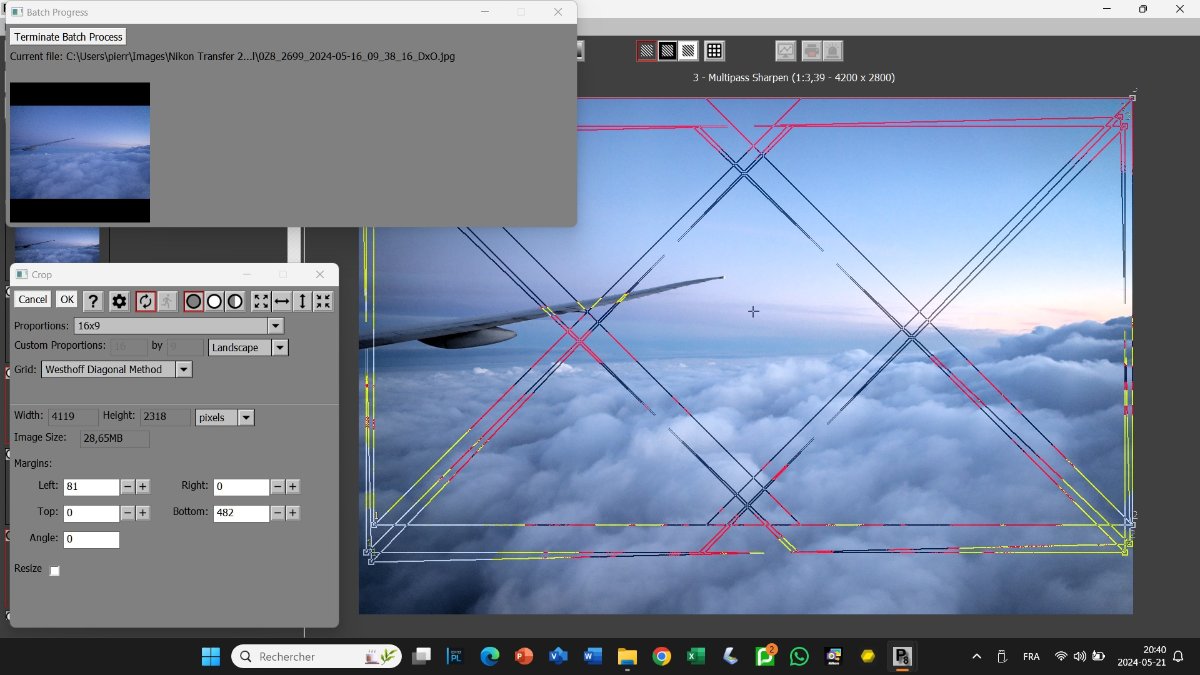The height and width of the screenshot is (675, 1200).
Task: Select the black background hatch icon
Action: (667, 50)
